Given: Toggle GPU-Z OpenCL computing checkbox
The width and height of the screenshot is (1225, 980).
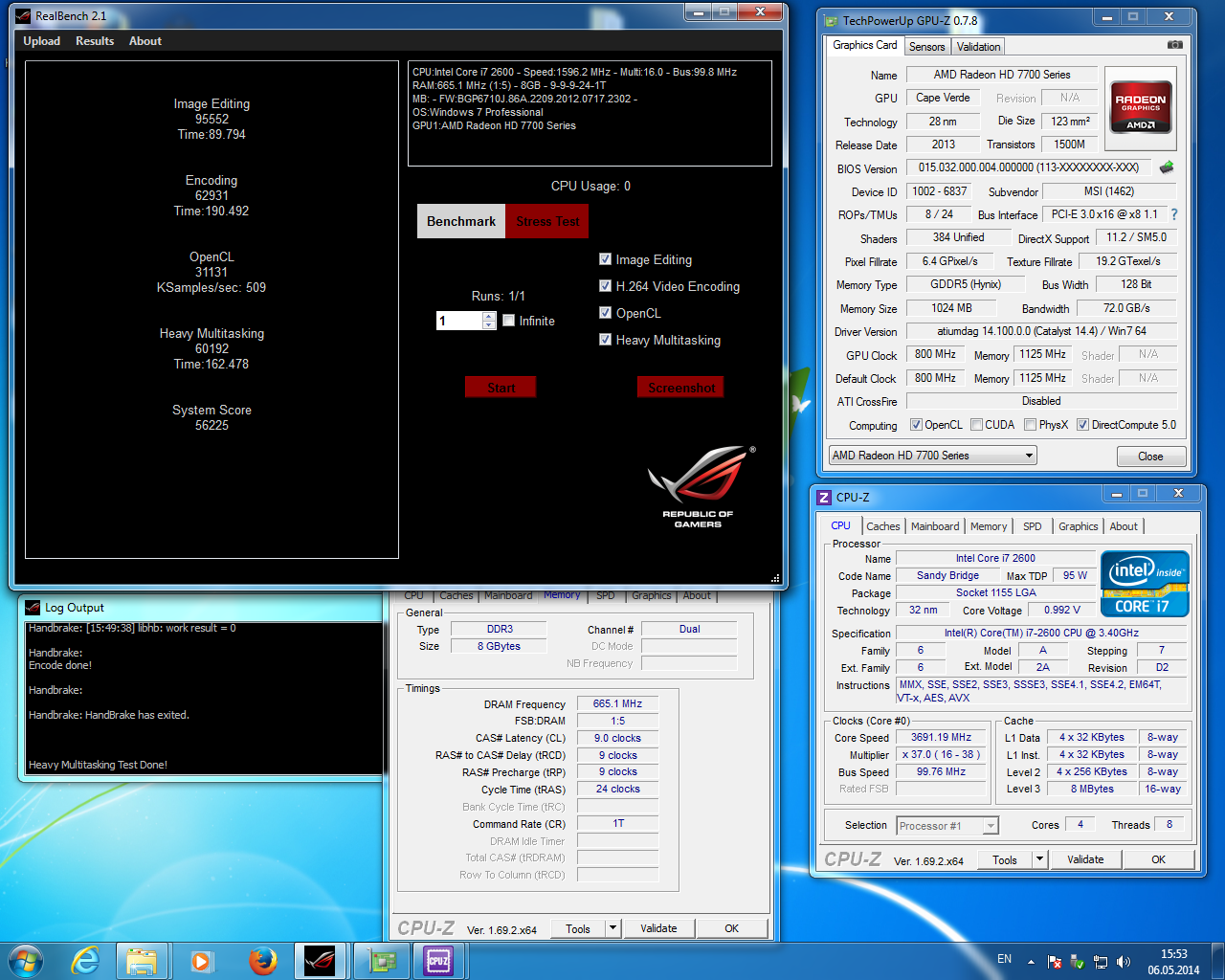Looking at the screenshot, I should [916, 425].
